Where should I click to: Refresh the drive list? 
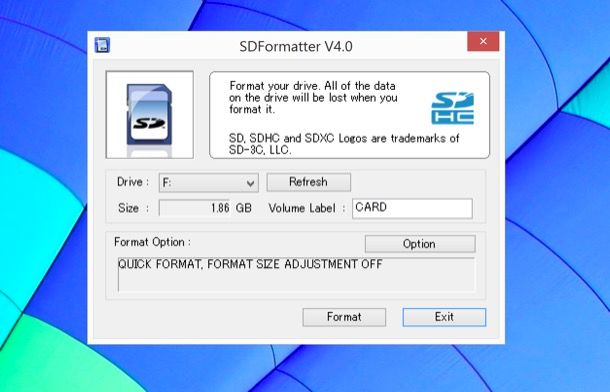pos(309,182)
